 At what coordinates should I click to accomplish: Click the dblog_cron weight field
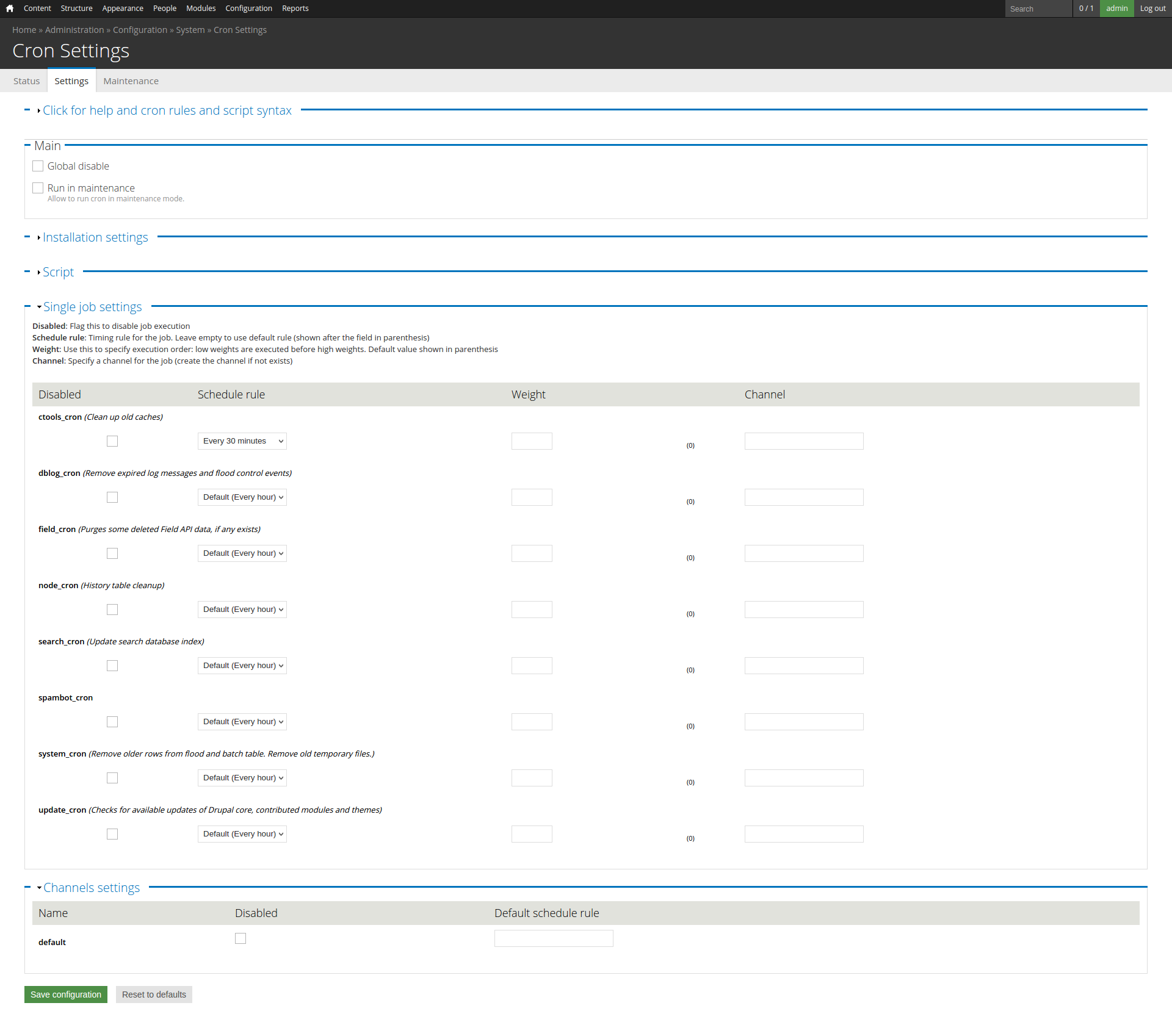point(532,497)
